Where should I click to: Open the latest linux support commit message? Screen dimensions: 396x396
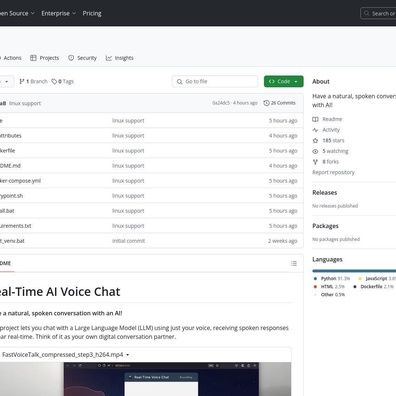pyautogui.click(x=25, y=103)
